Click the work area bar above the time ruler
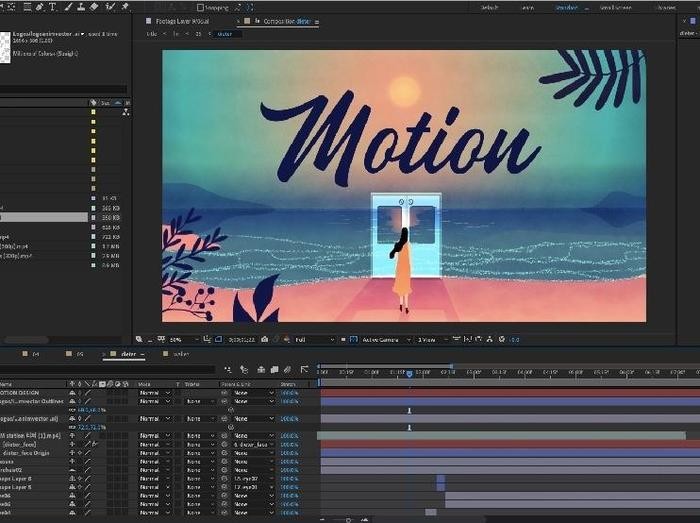 [x=385, y=366]
